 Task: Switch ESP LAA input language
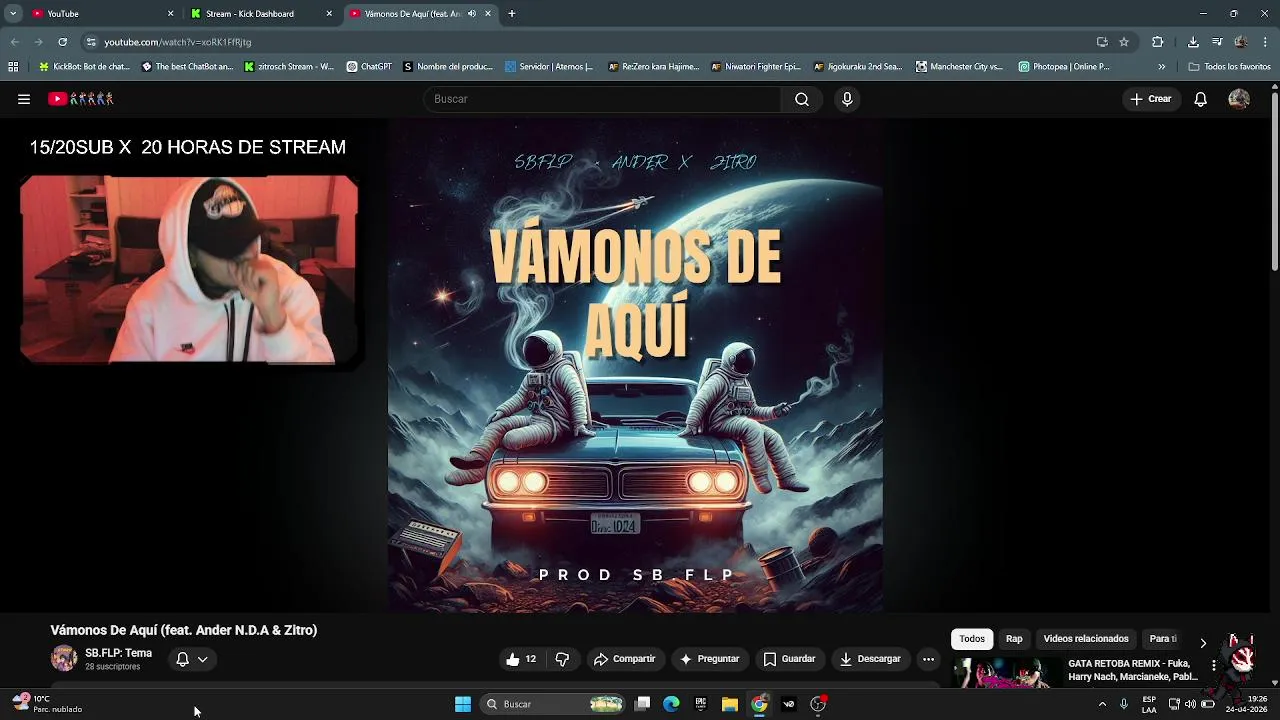1149,704
